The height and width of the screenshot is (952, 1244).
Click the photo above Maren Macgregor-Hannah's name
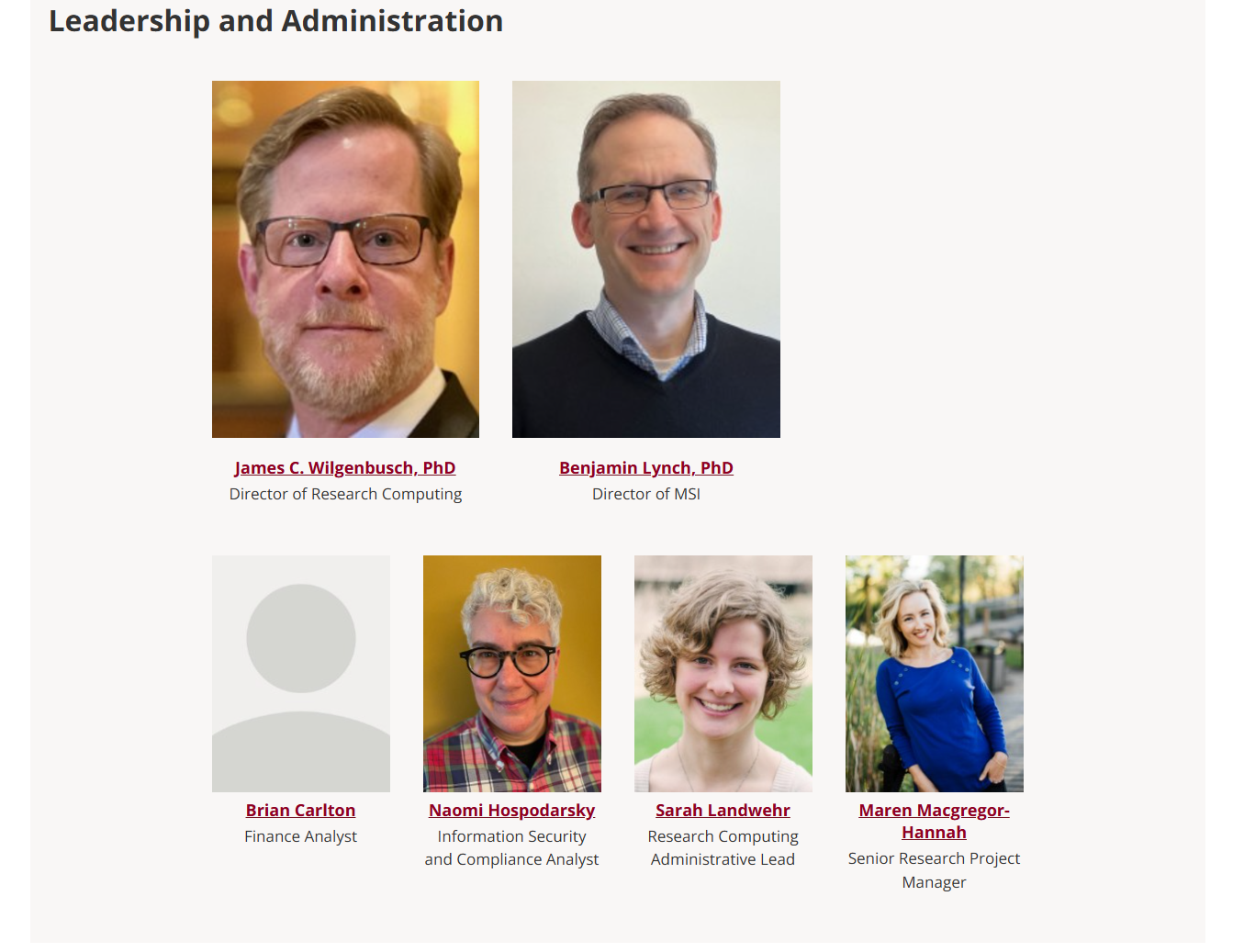point(934,673)
